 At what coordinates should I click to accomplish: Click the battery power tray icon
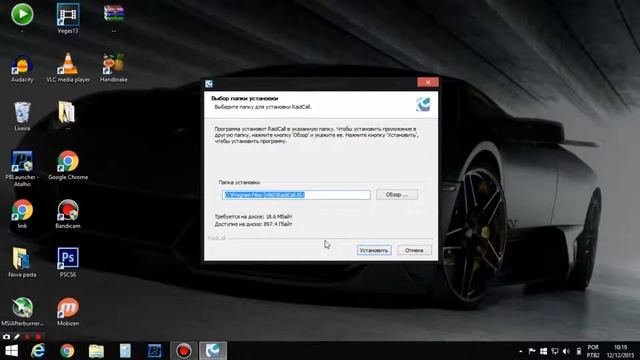point(578,351)
